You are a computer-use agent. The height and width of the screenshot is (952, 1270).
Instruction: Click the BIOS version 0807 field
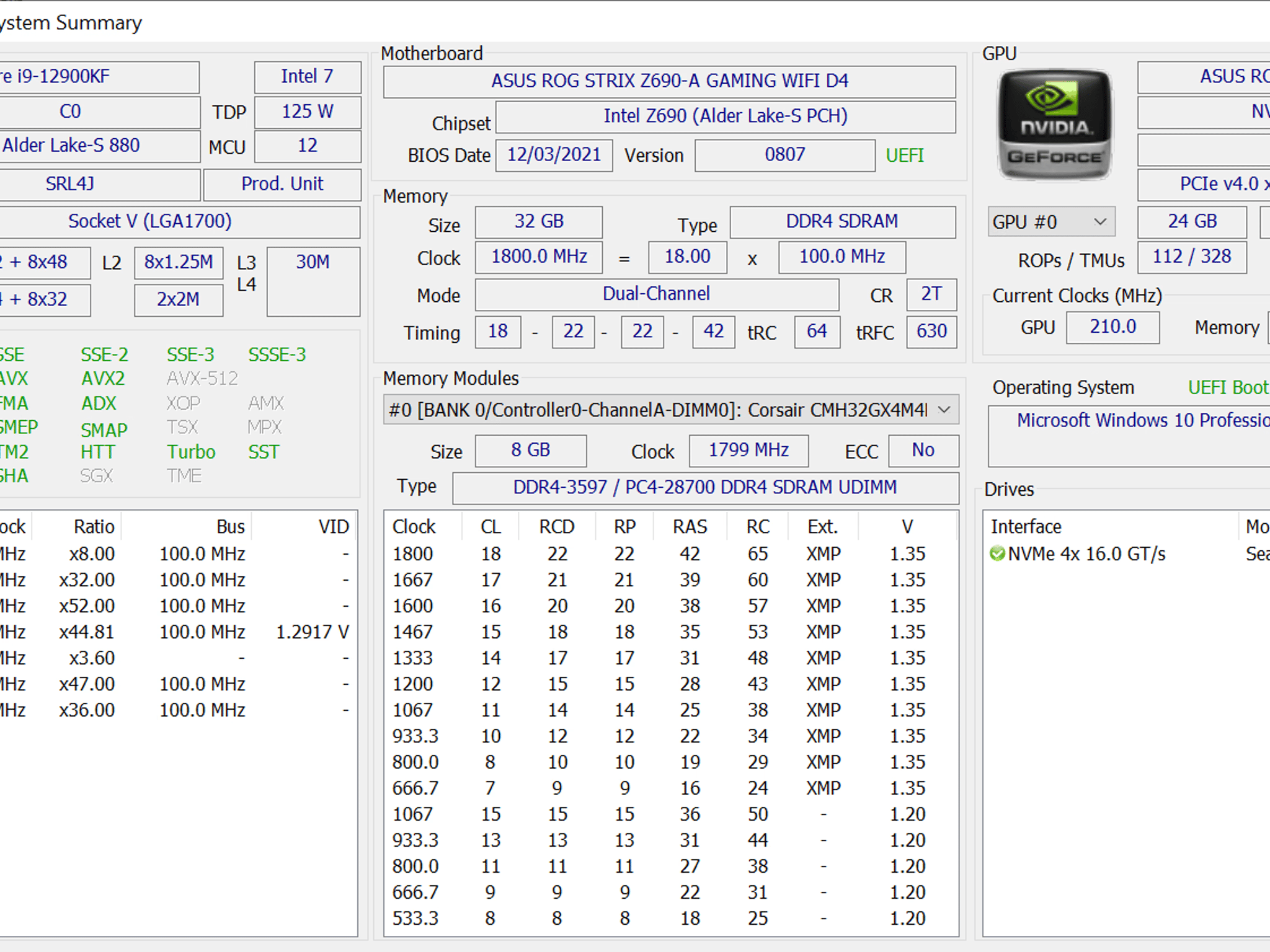784,154
